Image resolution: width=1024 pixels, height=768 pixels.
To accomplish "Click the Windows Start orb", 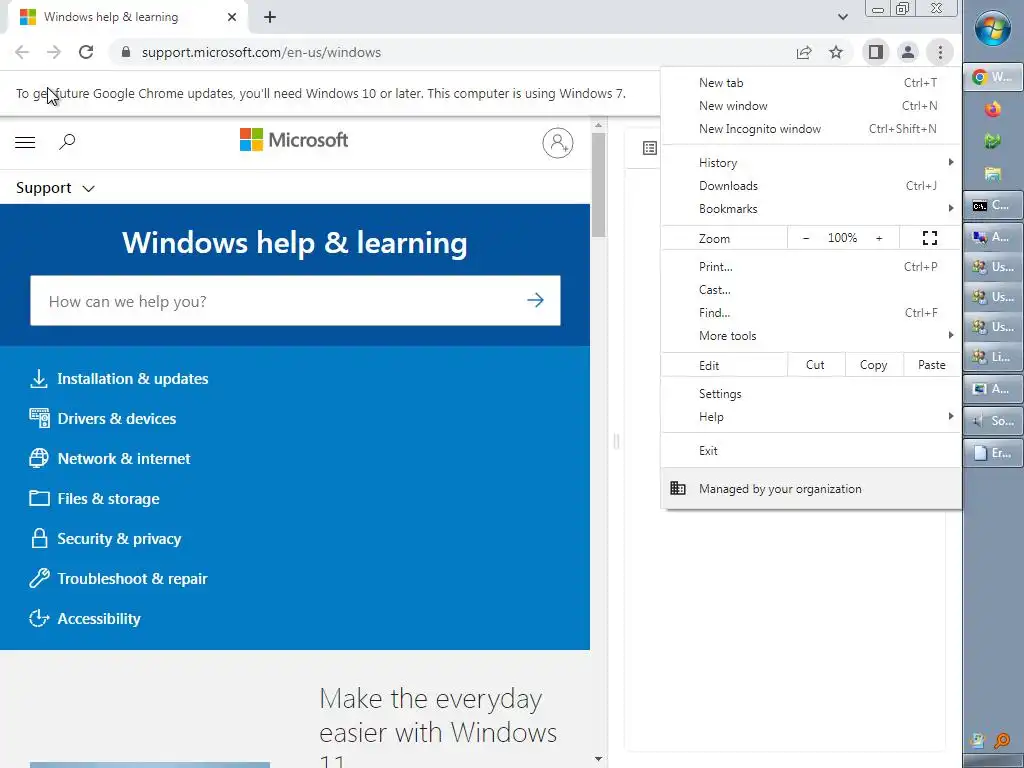I will coord(993,29).
